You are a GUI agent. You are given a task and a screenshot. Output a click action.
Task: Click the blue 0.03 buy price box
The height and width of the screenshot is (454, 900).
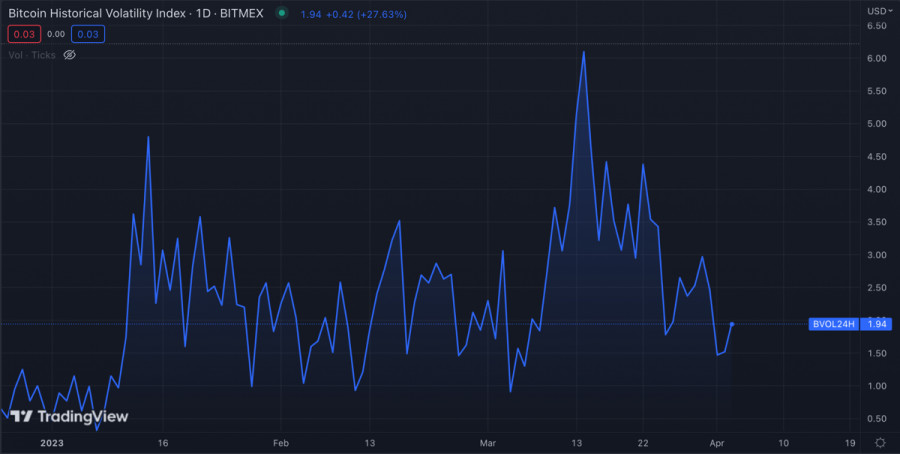click(x=88, y=34)
